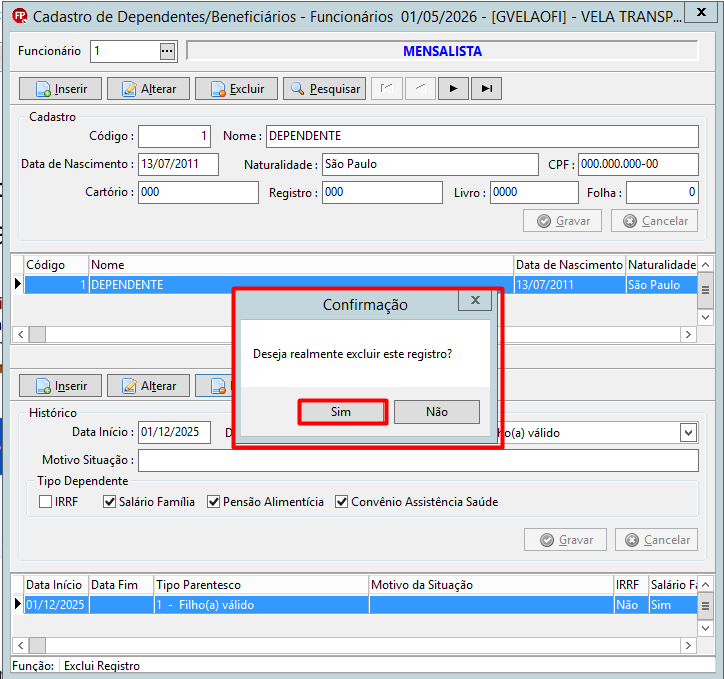Toggle Convênio Assistência Saúde checkbox
Screen dimensions: 724x679
tap(342, 502)
